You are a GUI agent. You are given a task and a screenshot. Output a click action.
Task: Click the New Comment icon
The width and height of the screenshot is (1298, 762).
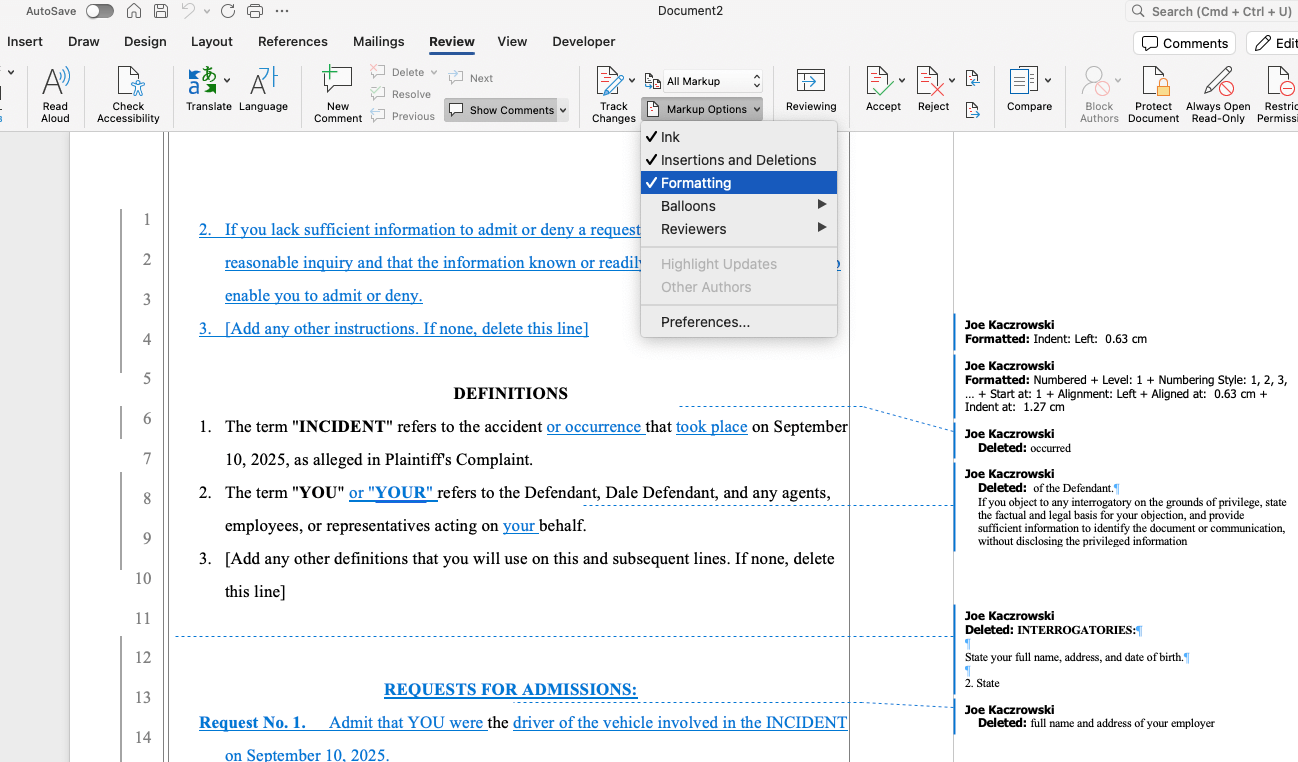point(338,85)
